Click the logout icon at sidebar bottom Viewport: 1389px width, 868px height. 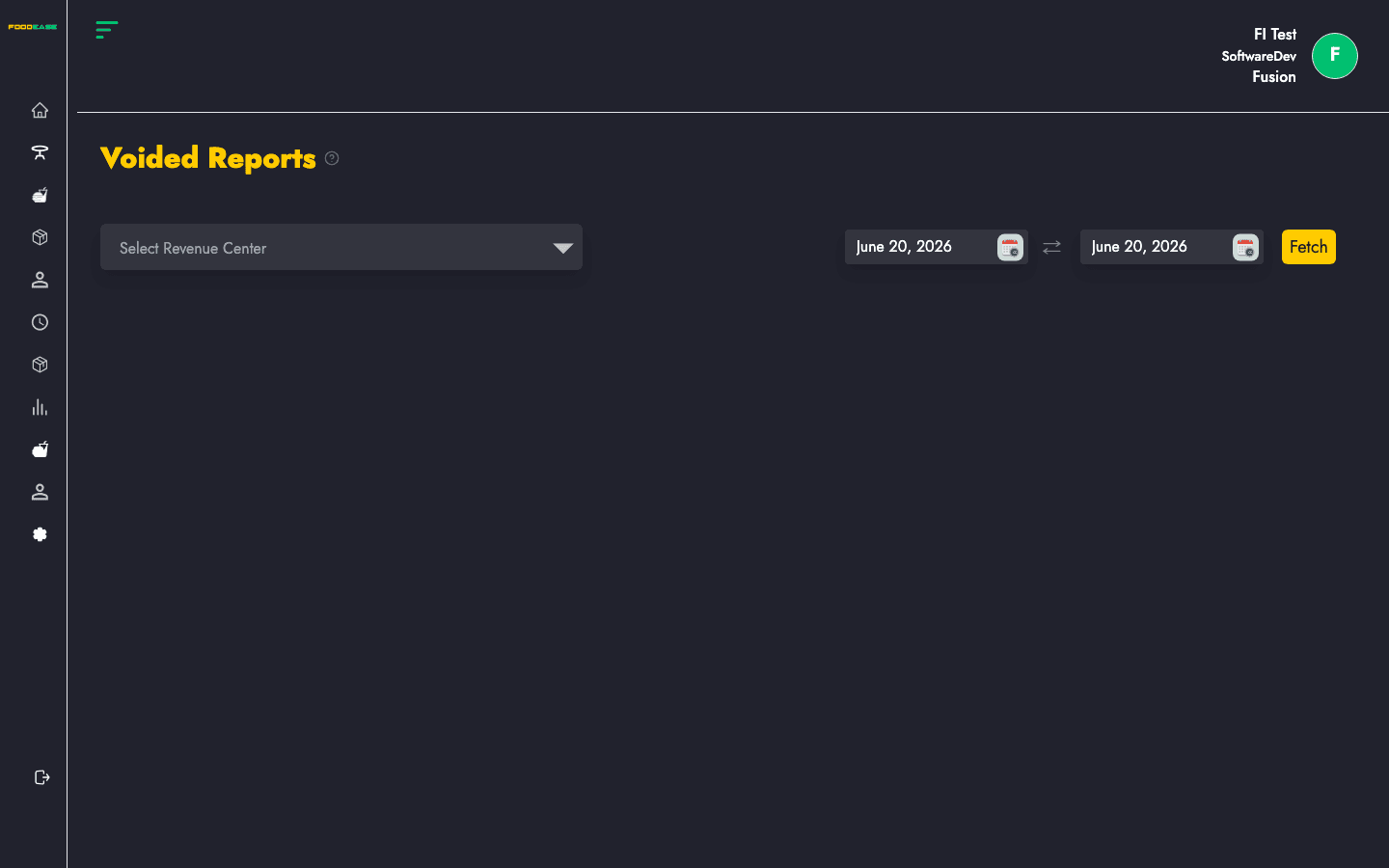pos(41,777)
